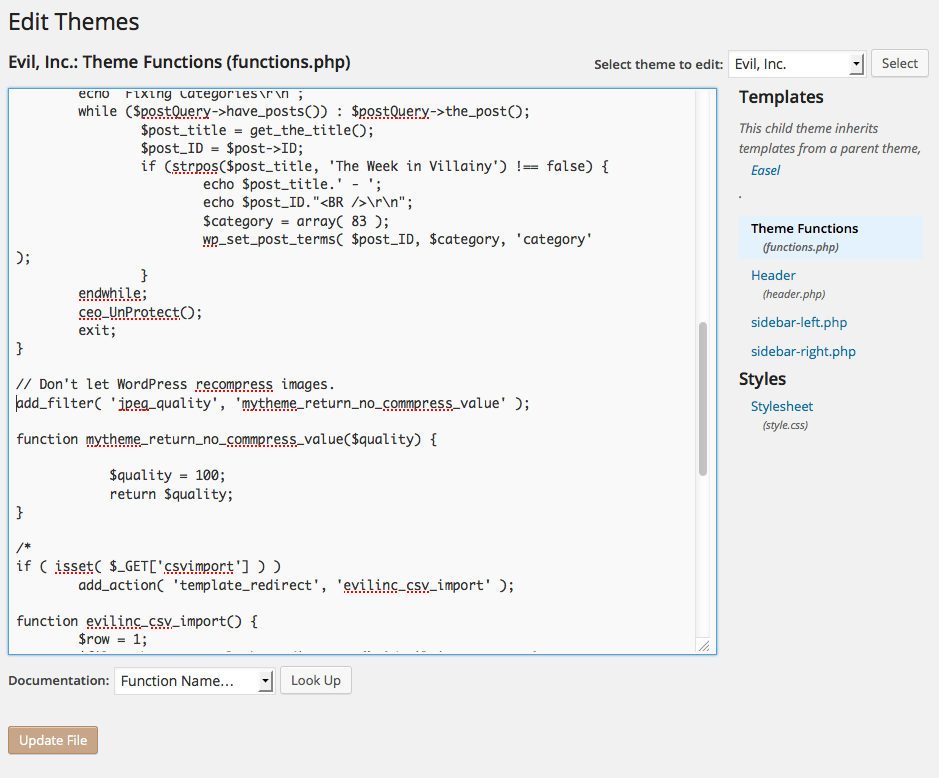
Task: Place cursor on the add_filter jpeg_quality line
Action: pos(273,403)
